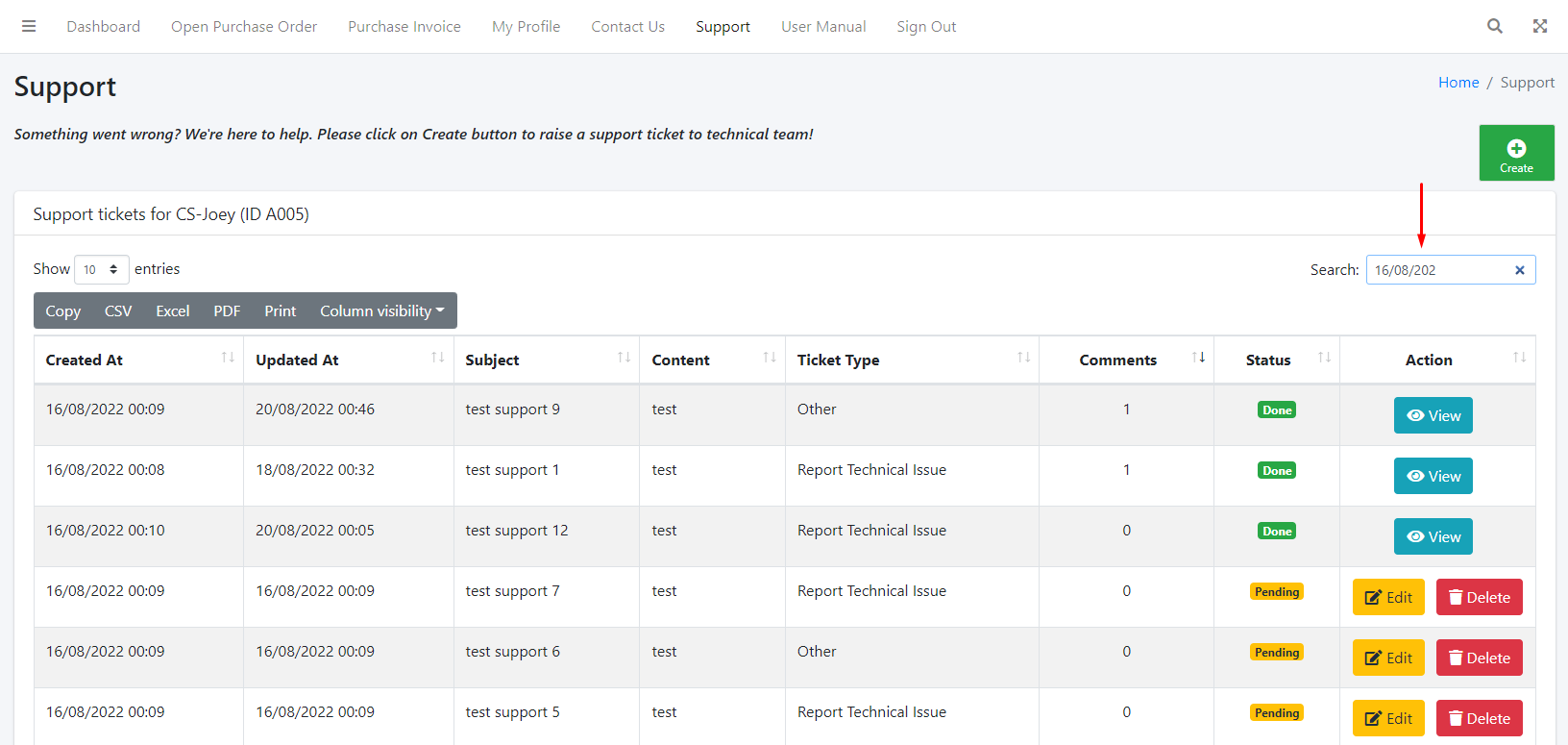Delete the test support 6 ticket
1568x745 pixels.
(x=1479, y=658)
